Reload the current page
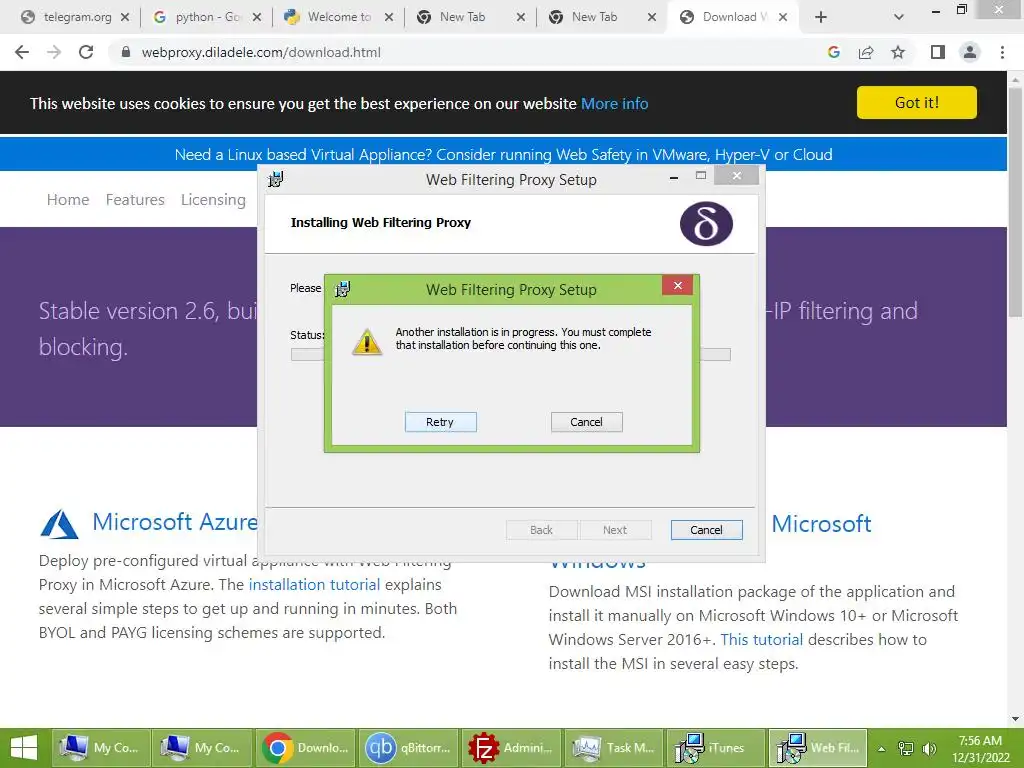This screenshot has height=768, width=1024. [x=86, y=52]
